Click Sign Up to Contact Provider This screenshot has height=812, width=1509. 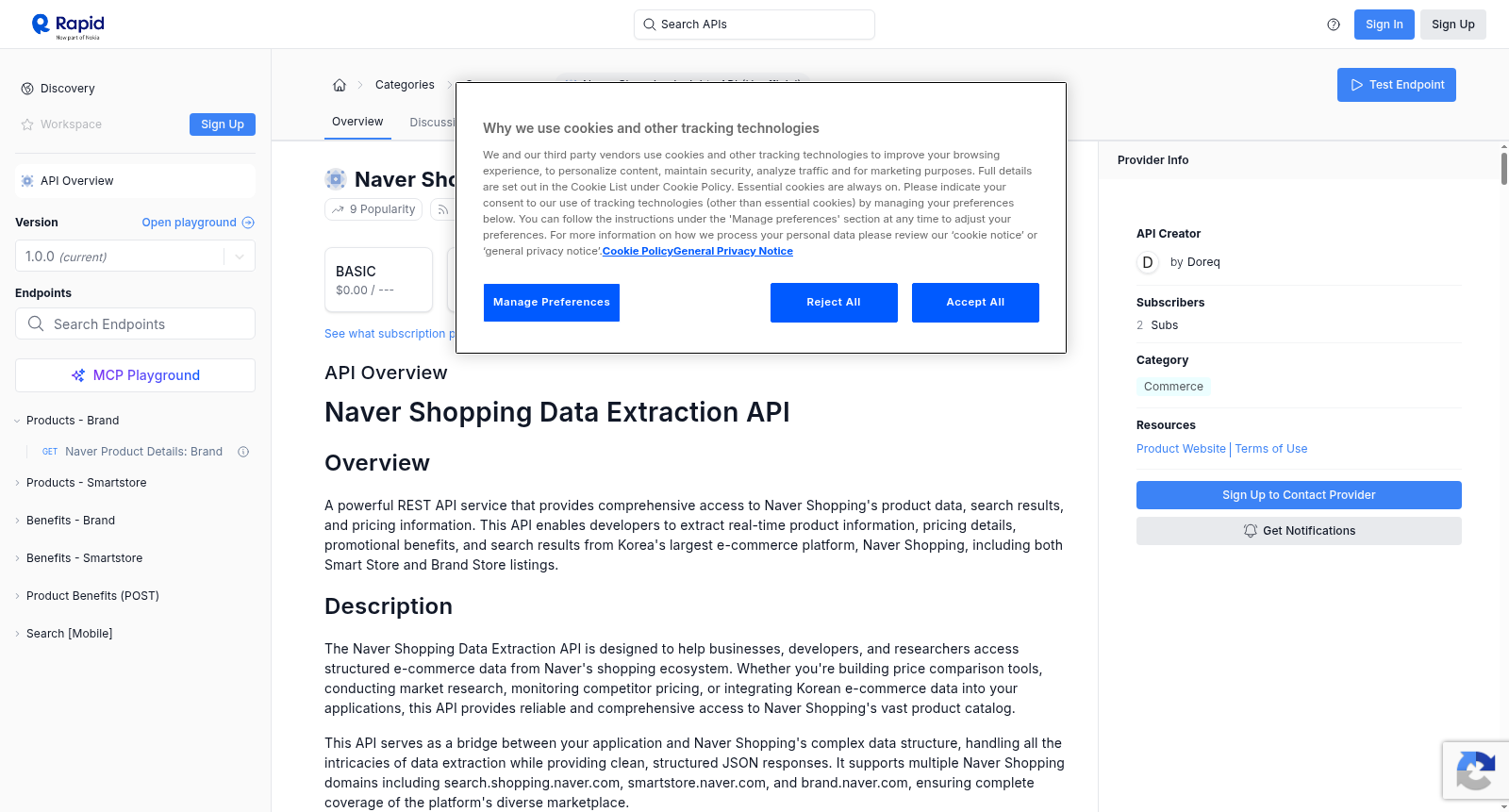click(x=1299, y=495)
